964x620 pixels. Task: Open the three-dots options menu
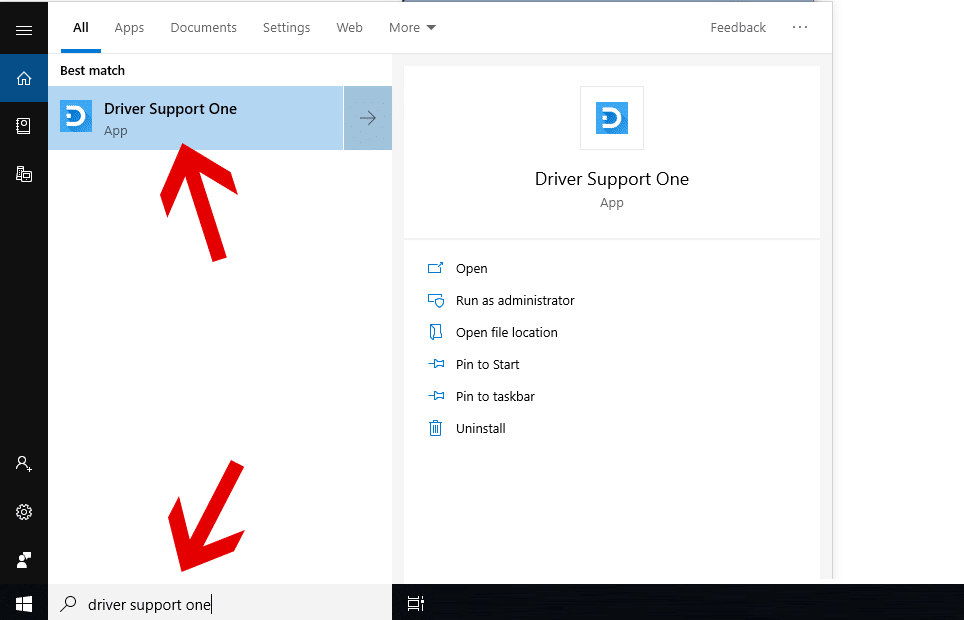click(800, 28)
